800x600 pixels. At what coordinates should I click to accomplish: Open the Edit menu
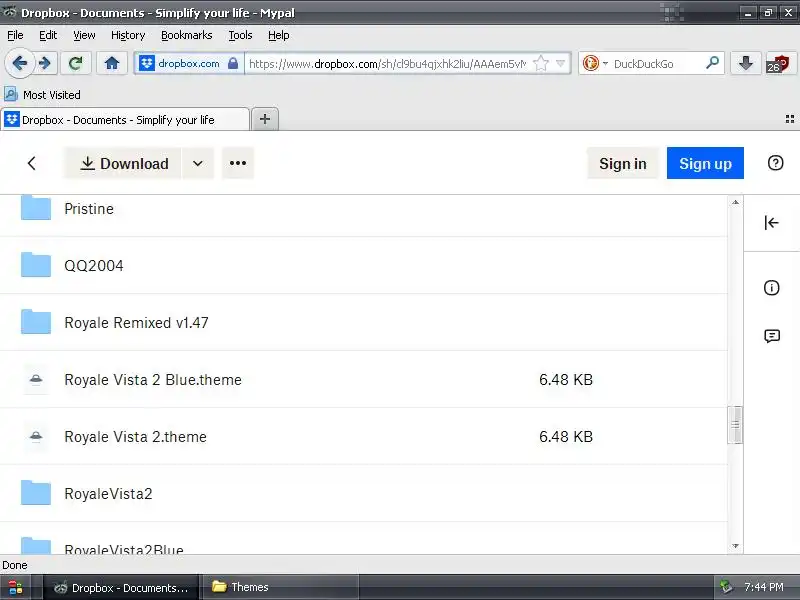48,35
